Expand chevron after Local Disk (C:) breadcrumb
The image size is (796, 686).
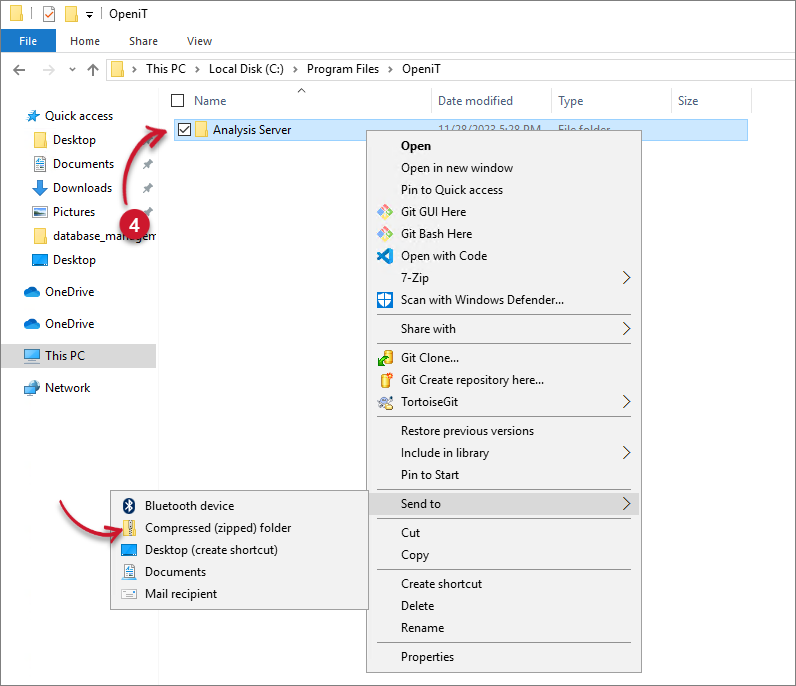pos(295,70)
